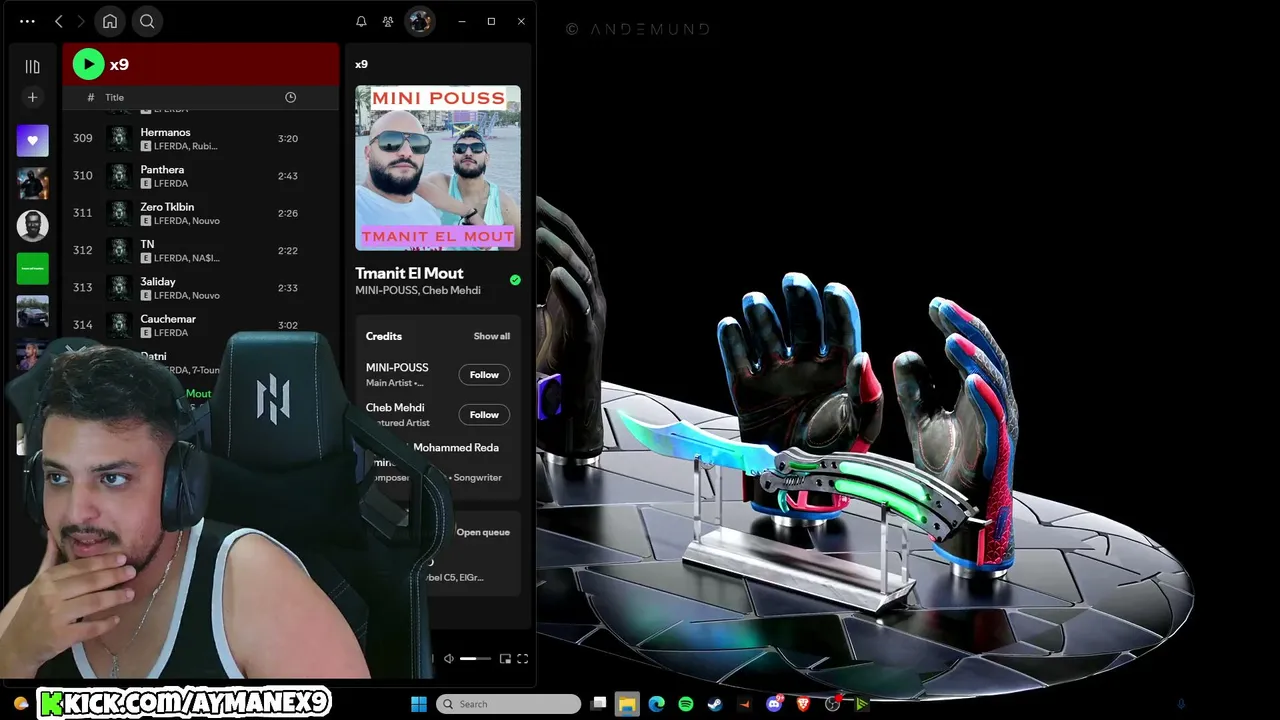The height and width of the screenshot is (720, 1280).
Task: Open the LFERDA artist link under Panthera
Action: tap(171, 184)
